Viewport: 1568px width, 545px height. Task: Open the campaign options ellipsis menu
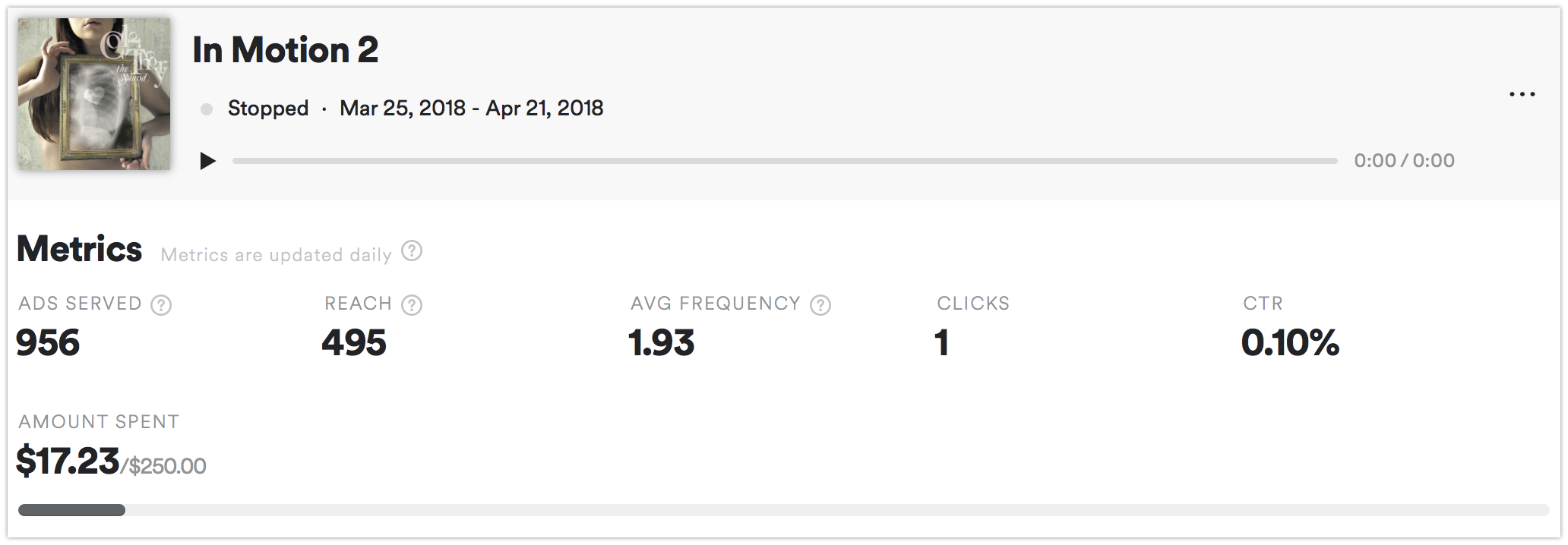pyautogui.click(x=1523, y=93)
